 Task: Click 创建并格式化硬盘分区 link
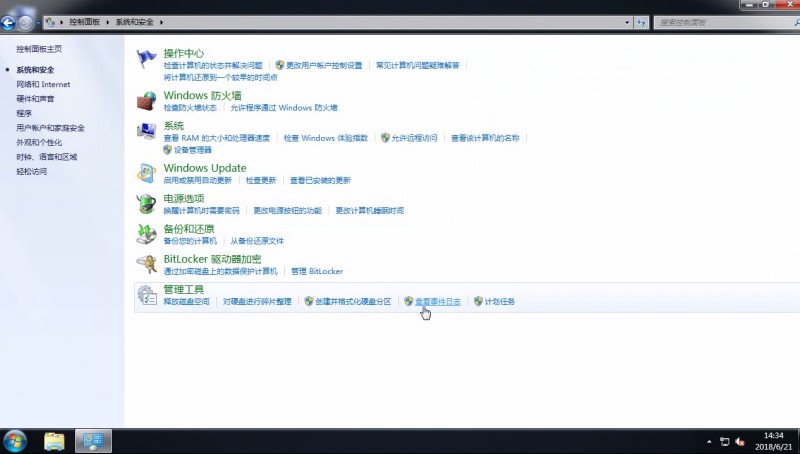tap(353, 301)
